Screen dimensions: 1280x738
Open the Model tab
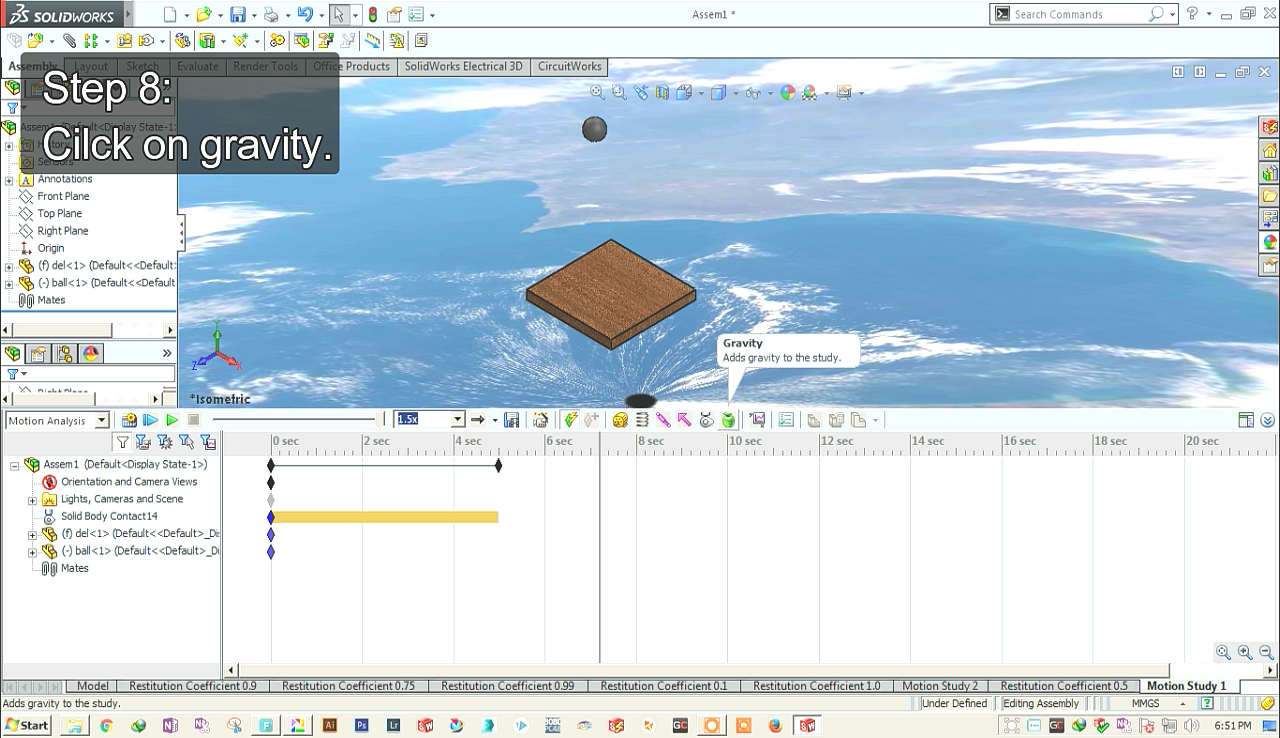[x=93, y=686]
